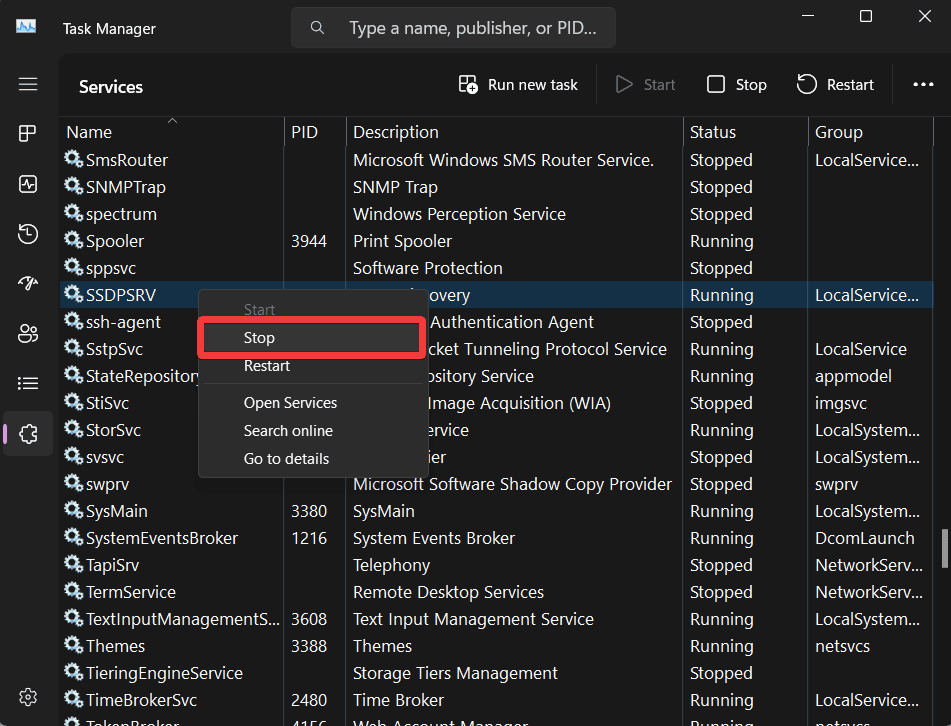
Task: Open the Details page
Action: (27, 383)
